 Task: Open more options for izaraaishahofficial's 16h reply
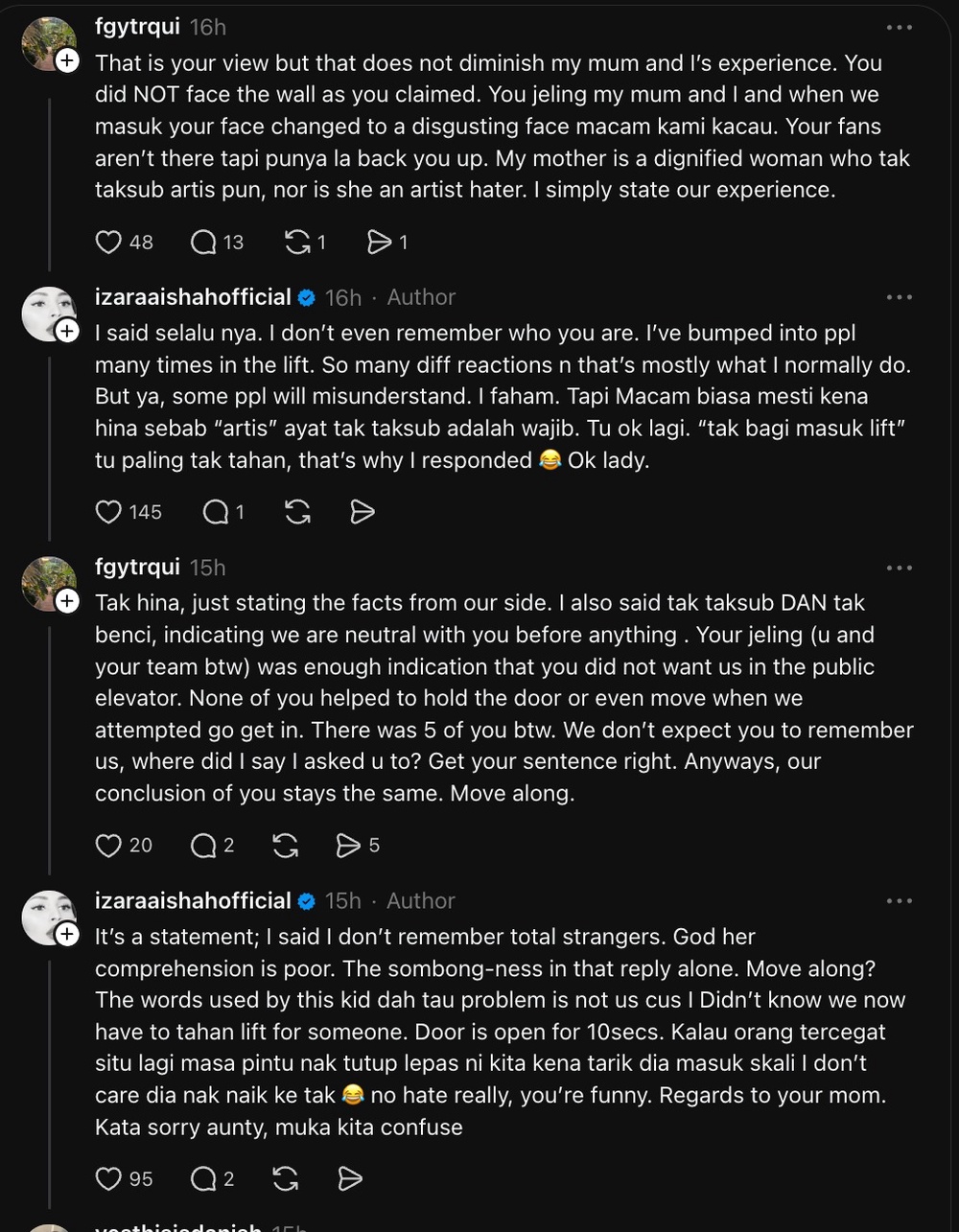pyautogui.click(x=900, y=297)
